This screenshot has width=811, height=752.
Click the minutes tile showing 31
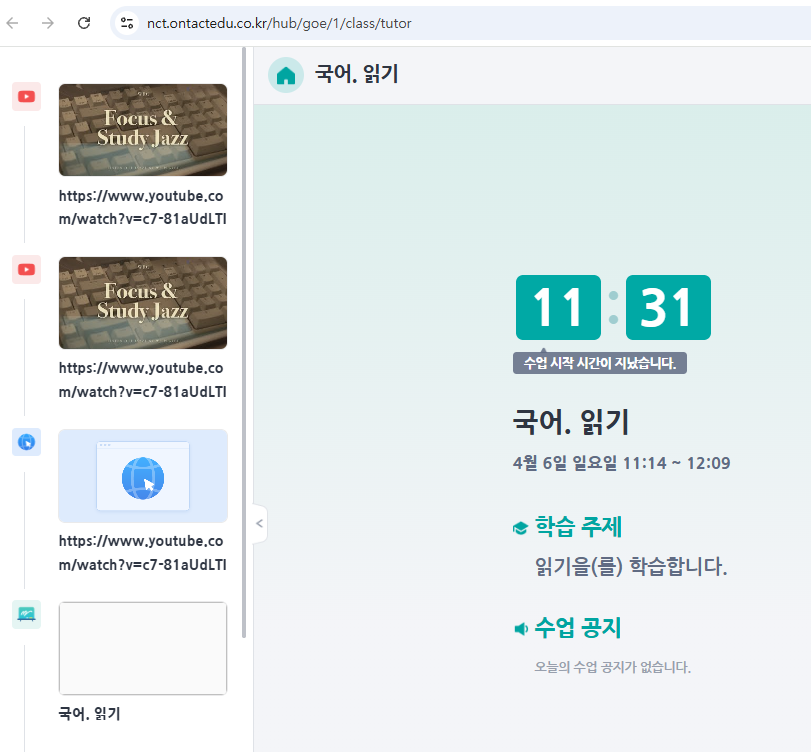[668, 307]
